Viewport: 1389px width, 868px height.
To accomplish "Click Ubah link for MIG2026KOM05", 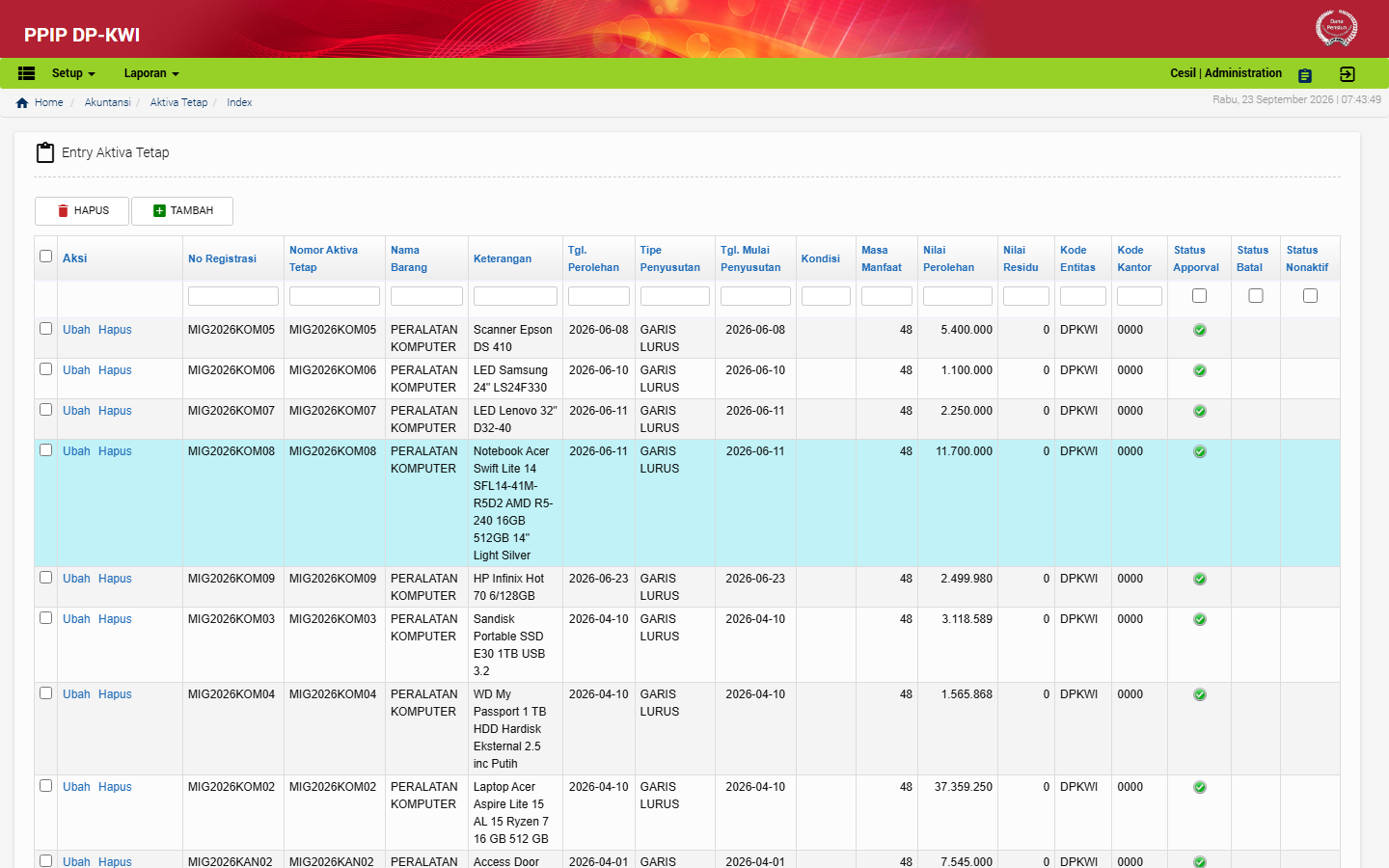I will click(76, 330).
